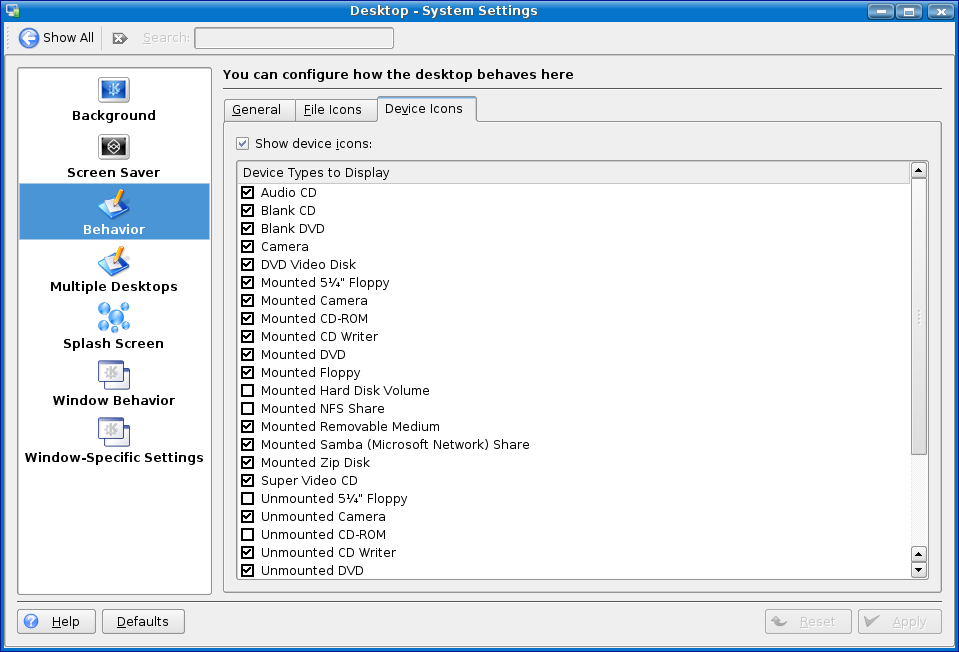Open the Window Behavior icon
Viewport: 959px width, 652px height.
click(113, 376)
